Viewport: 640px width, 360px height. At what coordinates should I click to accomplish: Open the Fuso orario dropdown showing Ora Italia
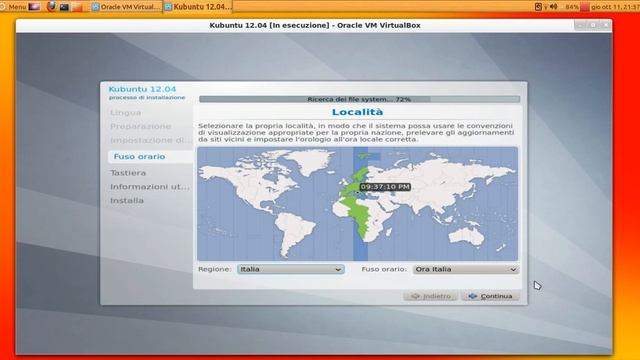coord(466,269)
